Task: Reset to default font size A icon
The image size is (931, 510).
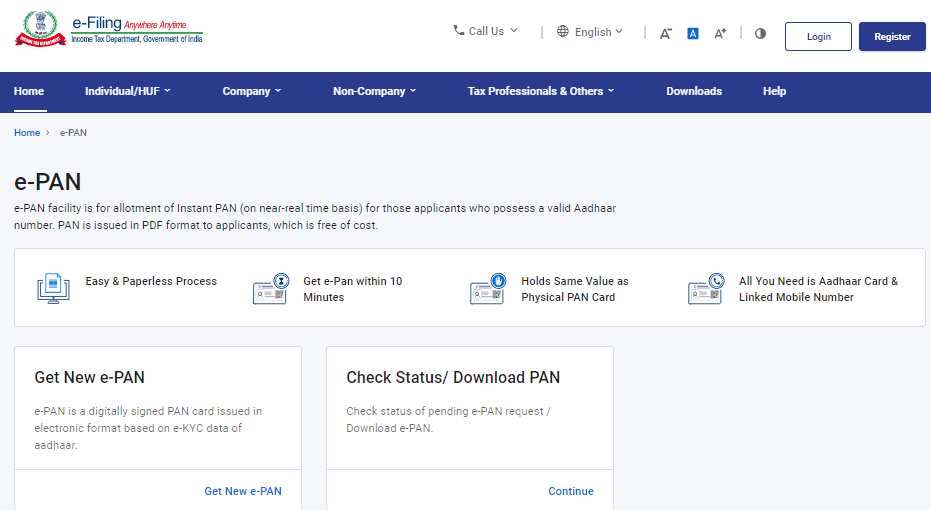Action: pos(692,33)
